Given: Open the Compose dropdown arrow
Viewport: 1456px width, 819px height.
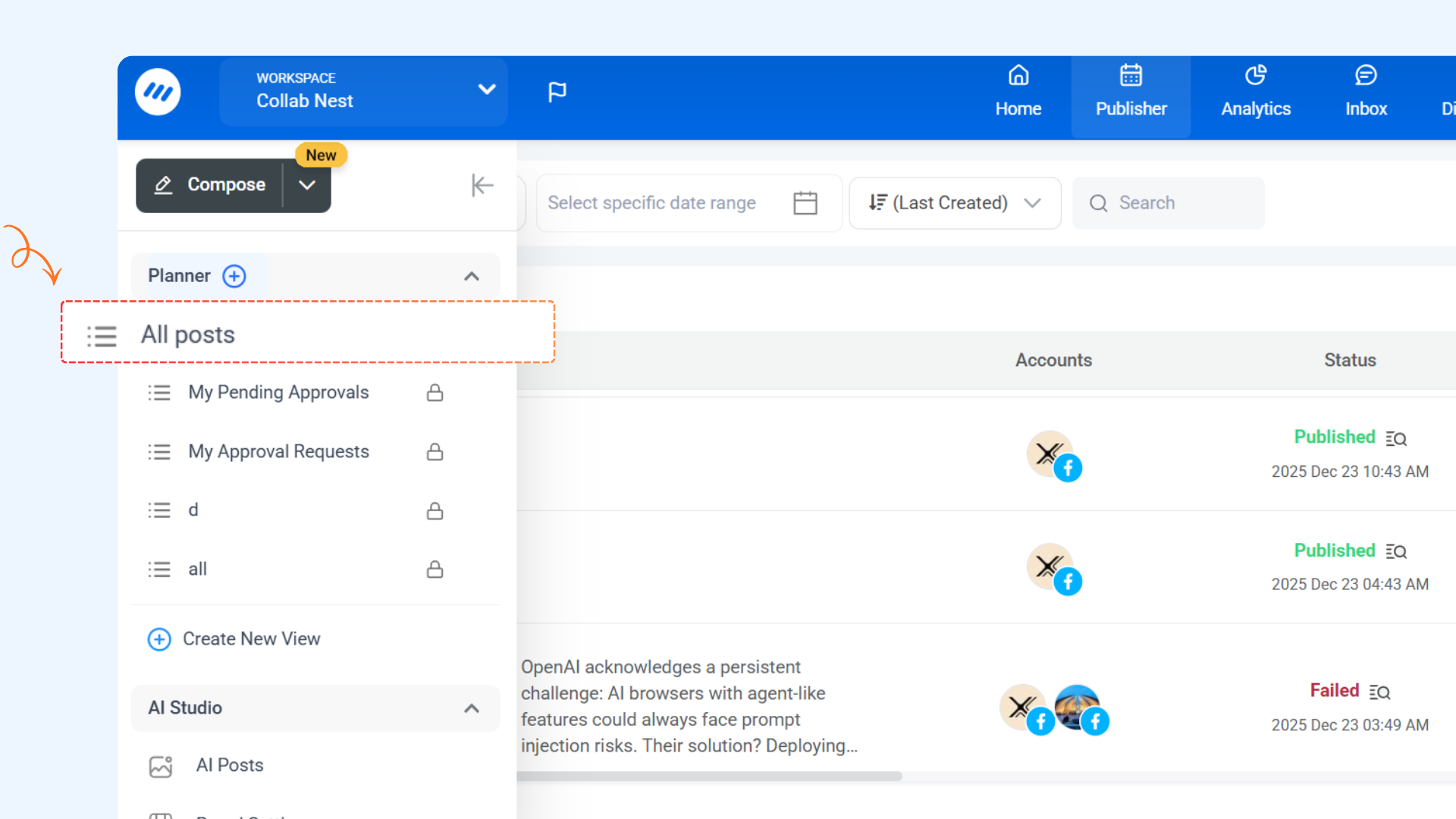Looking at the screenshot, I should click(307, 185).
